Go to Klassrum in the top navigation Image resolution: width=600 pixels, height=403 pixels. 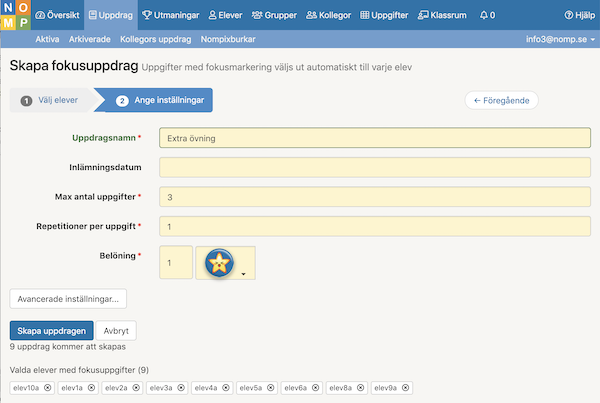pyautogui.click(x=442, y=15)
